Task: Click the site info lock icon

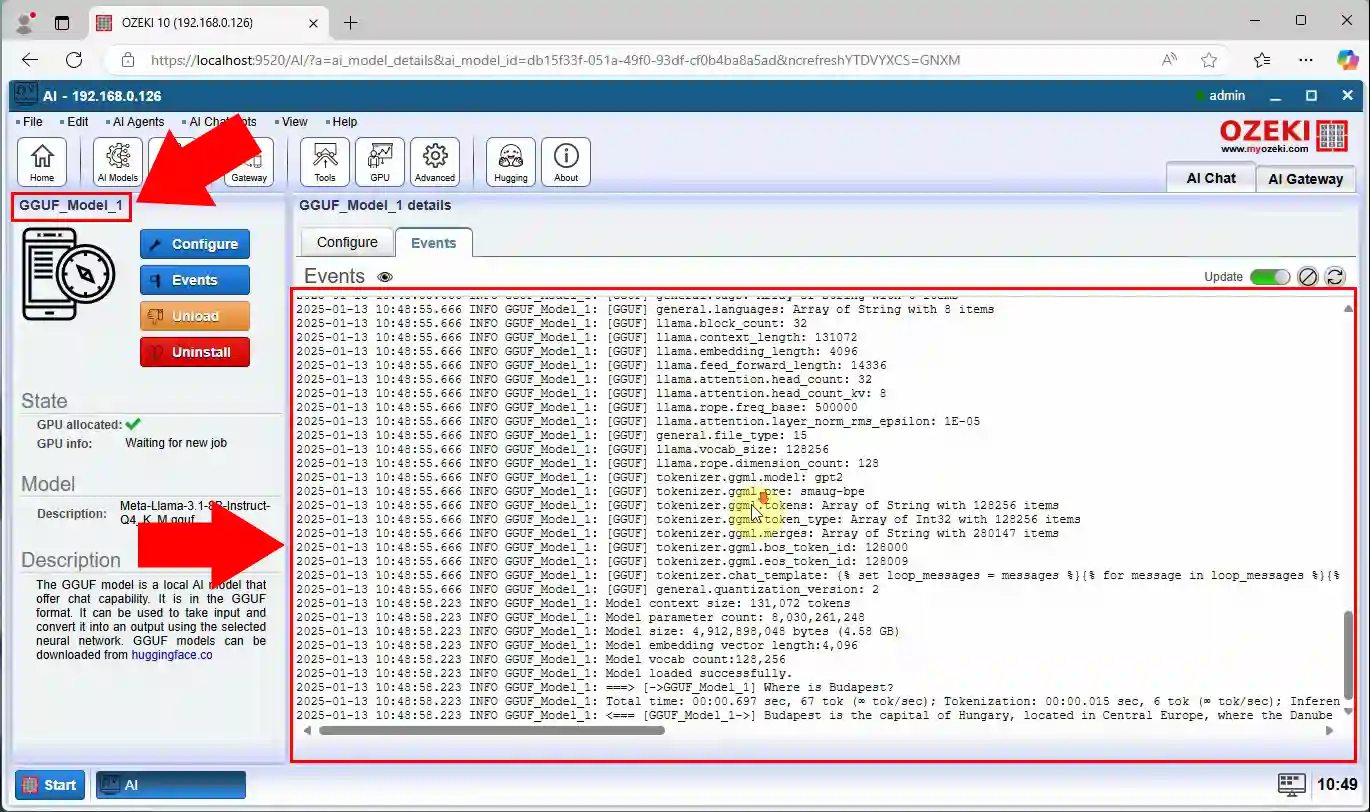Action: pyautogui.click(x=127, y=60)
